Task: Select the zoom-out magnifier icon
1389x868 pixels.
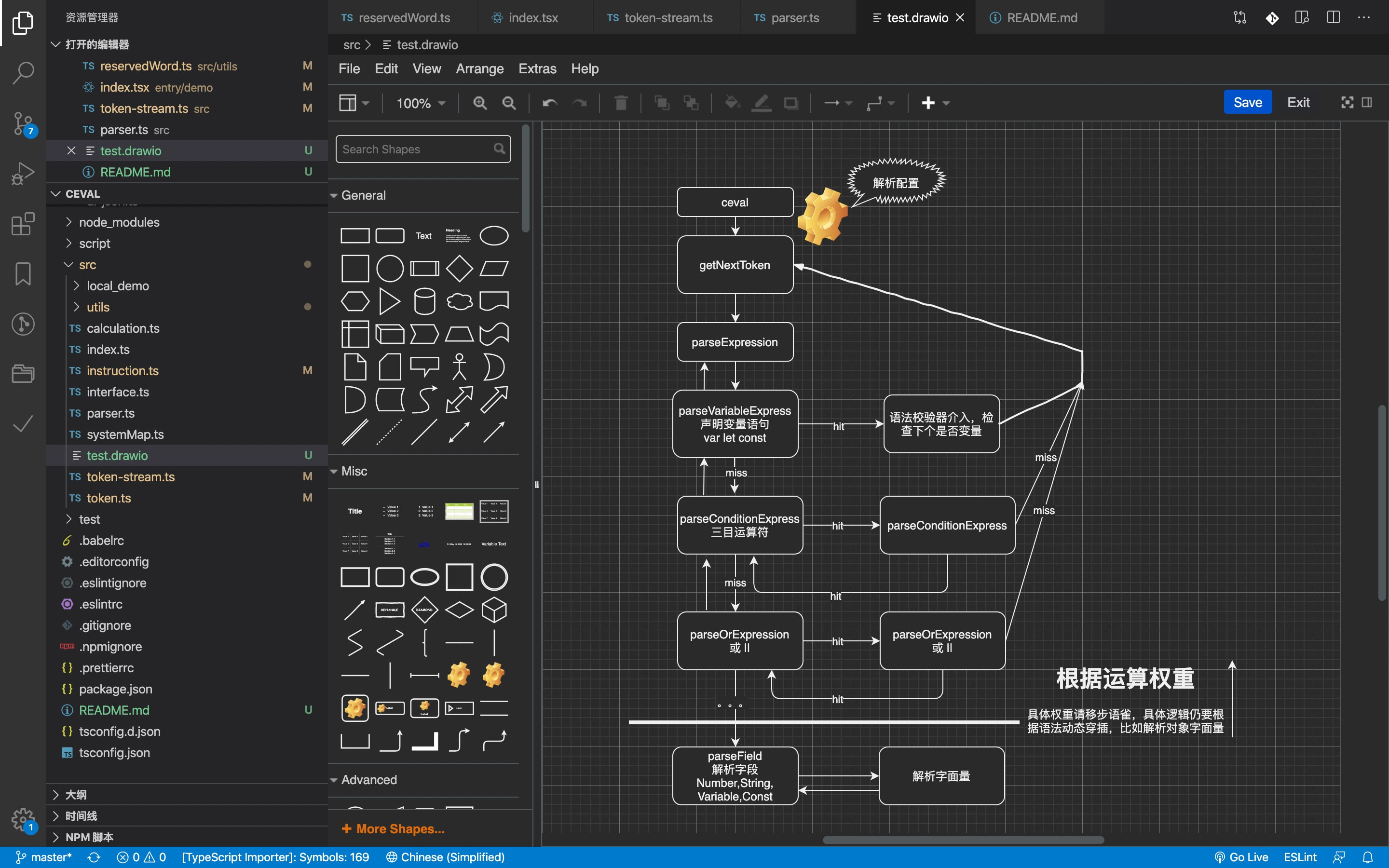Action: click(x=509, y=102)
